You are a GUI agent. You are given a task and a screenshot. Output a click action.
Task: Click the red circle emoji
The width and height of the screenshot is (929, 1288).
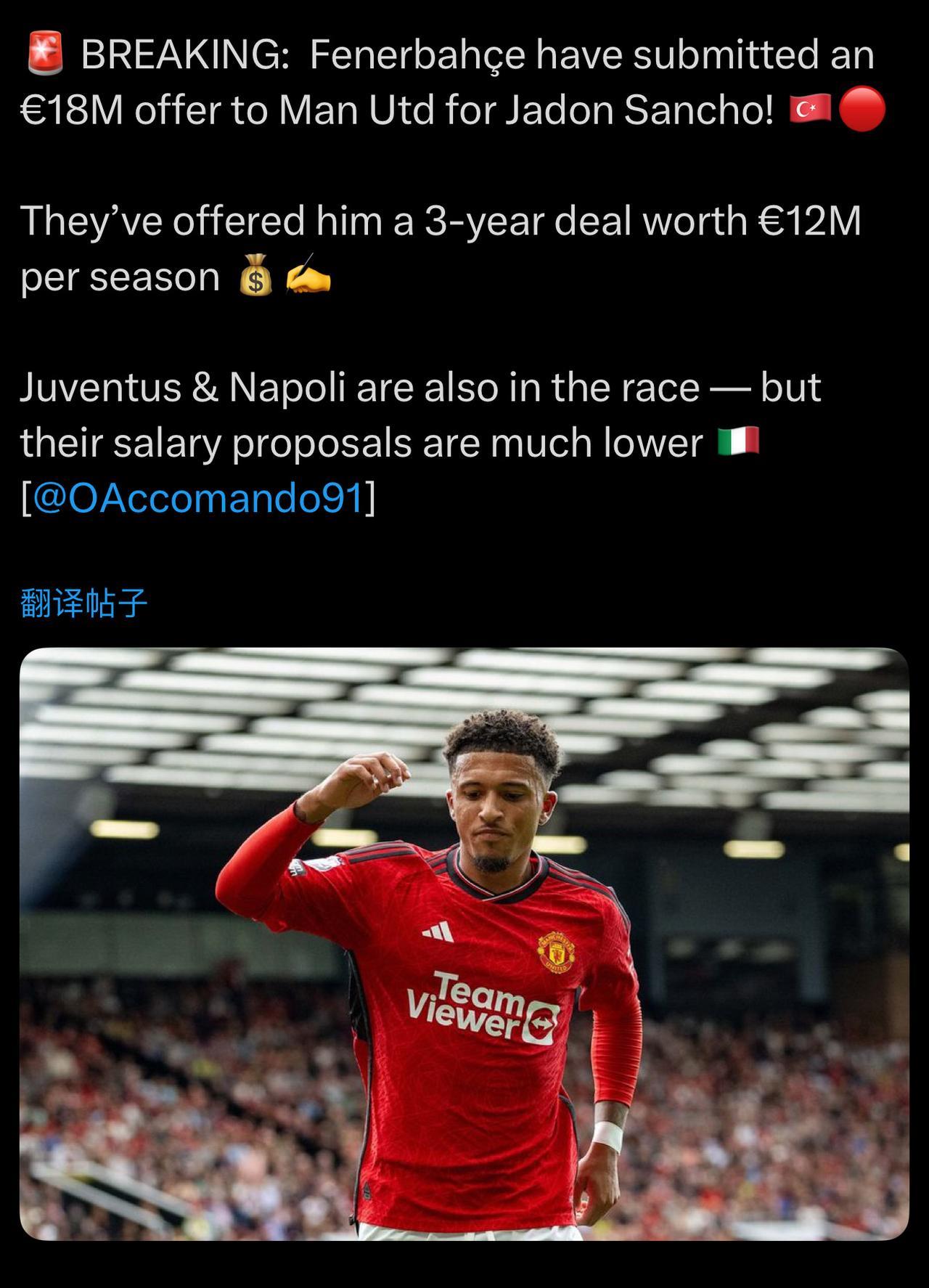click(862, 110)
